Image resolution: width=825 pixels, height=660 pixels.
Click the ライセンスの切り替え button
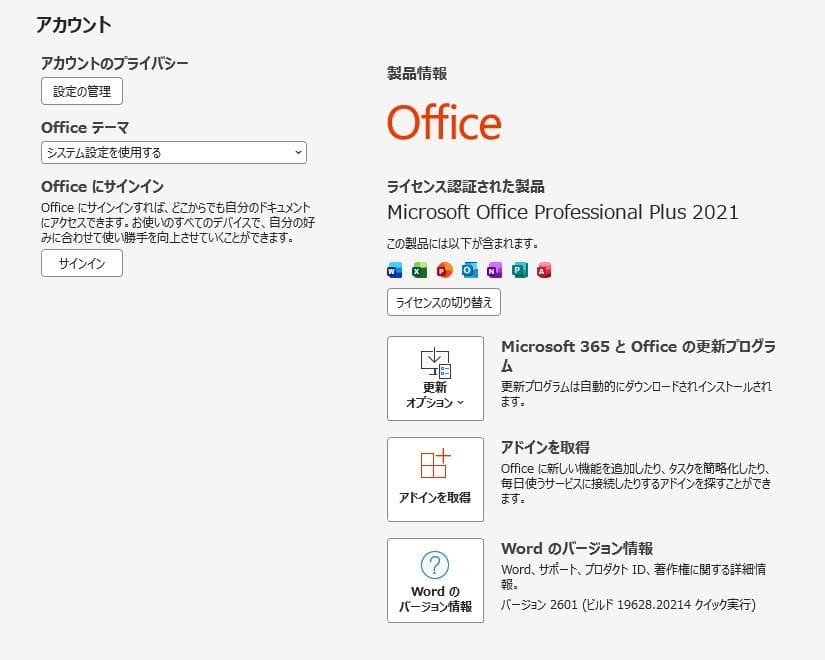tap(444, 302)
